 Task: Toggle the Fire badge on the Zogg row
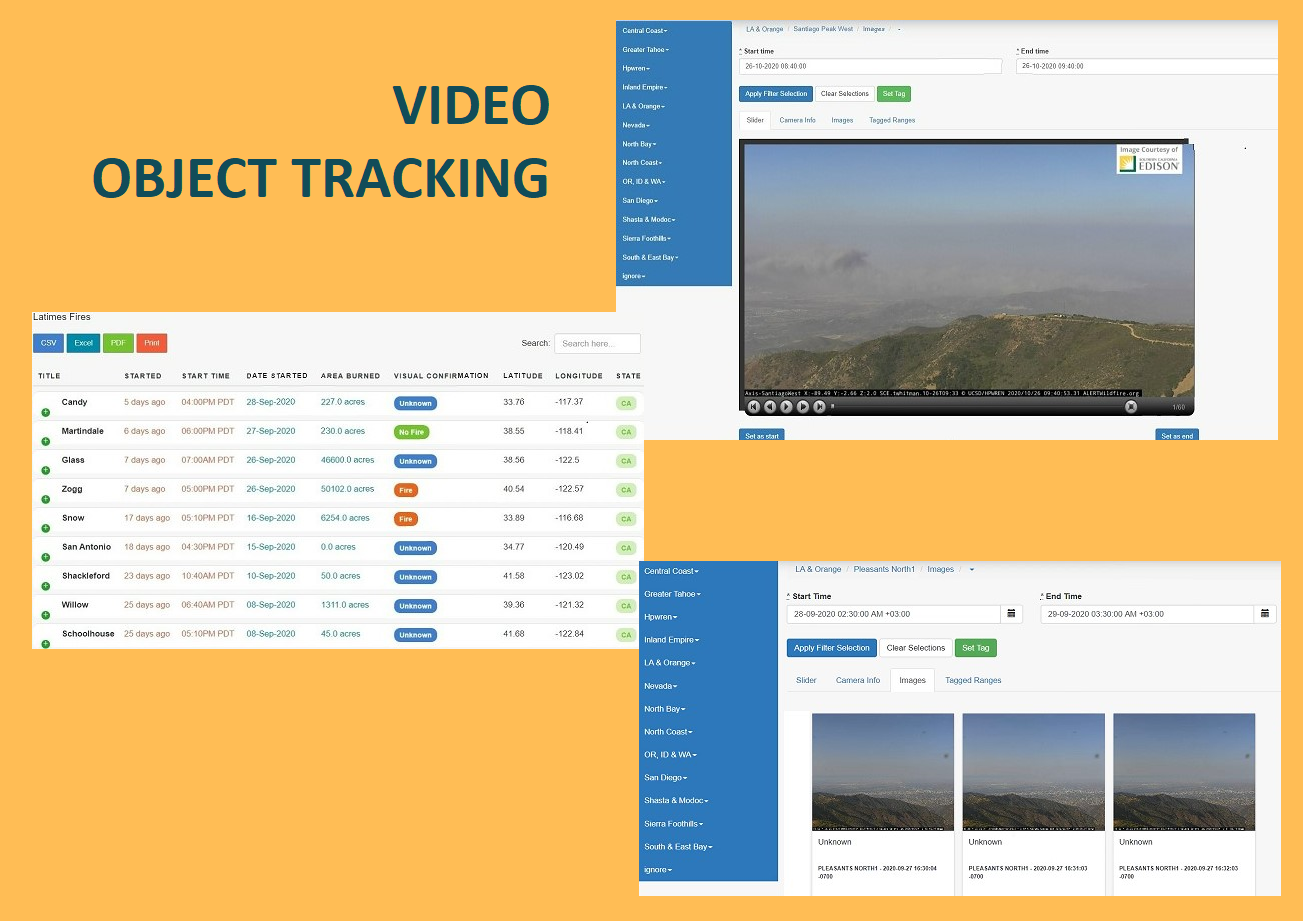point(405,490)
